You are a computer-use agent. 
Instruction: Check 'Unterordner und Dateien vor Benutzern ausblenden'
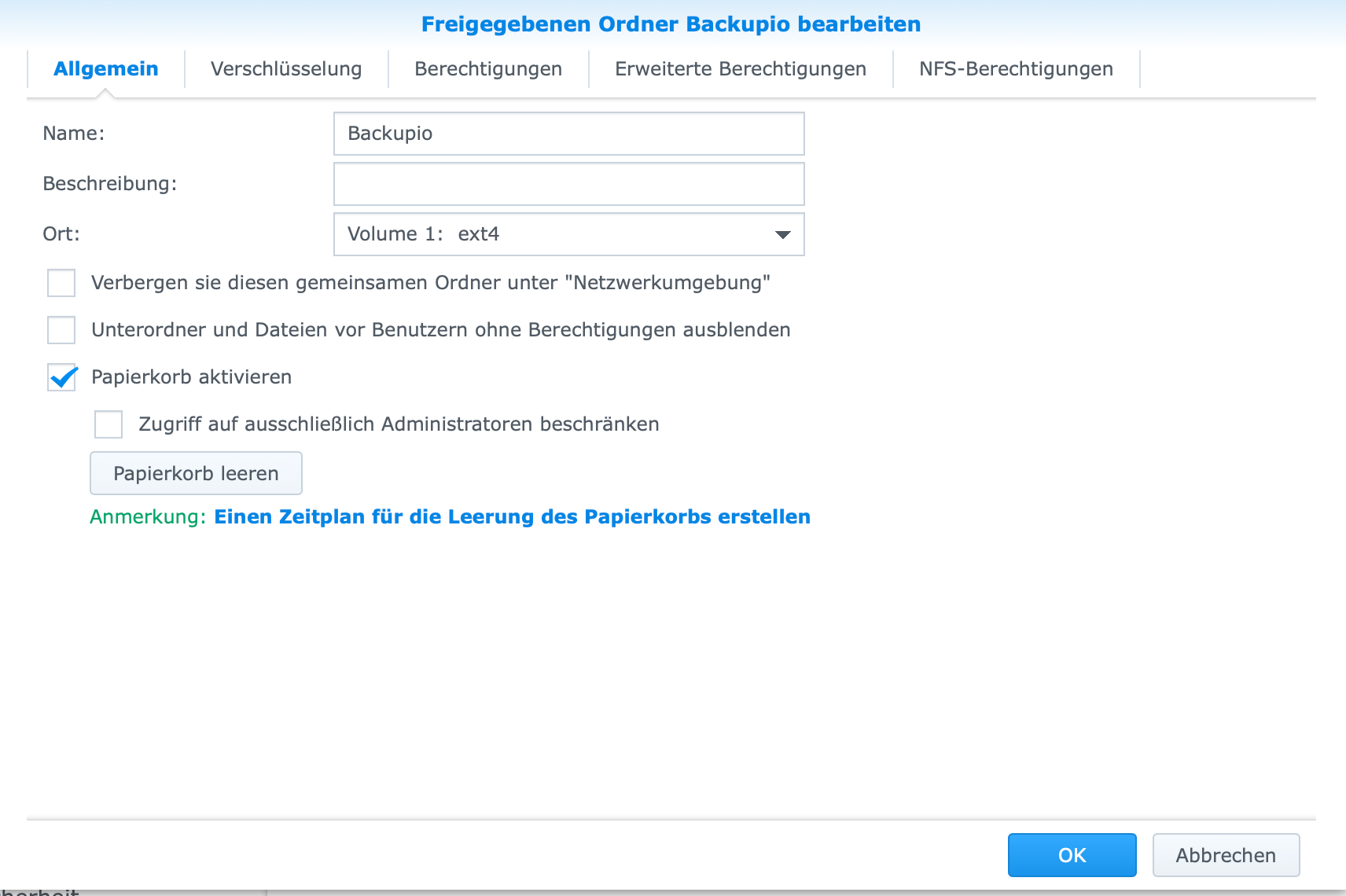coord(61,330)
